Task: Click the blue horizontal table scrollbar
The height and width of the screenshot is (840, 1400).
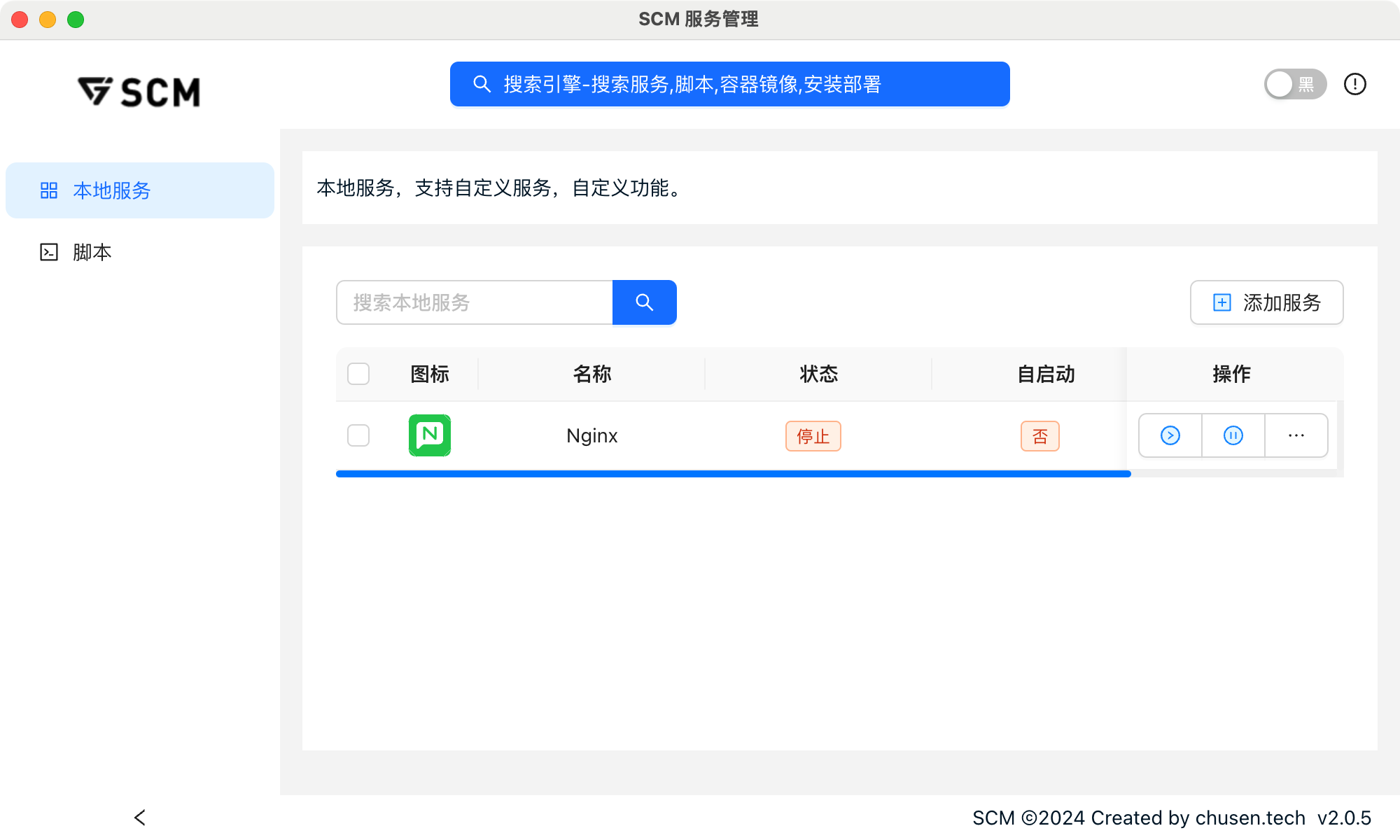Action: pyautogui.click(x=733, y=474)
